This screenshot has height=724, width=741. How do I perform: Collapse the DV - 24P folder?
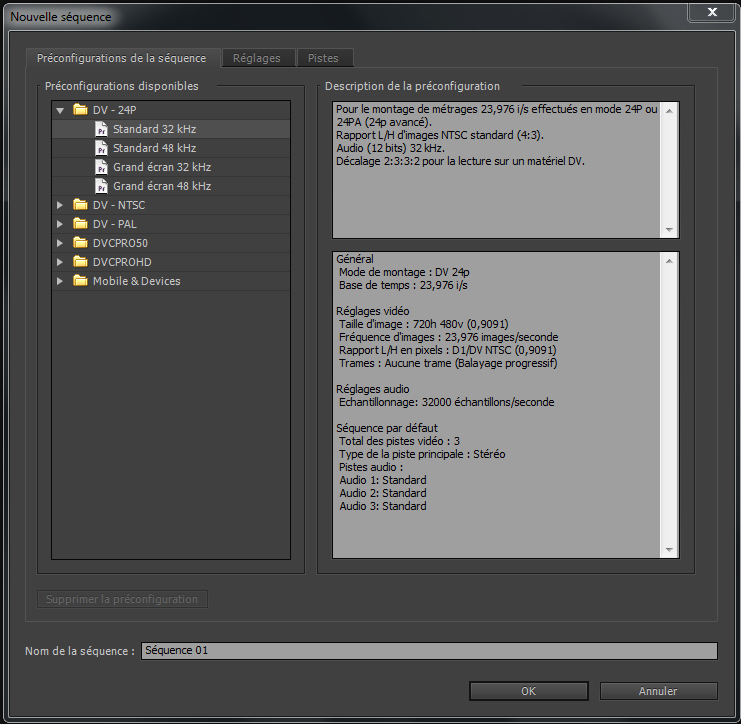coord(60,111)
